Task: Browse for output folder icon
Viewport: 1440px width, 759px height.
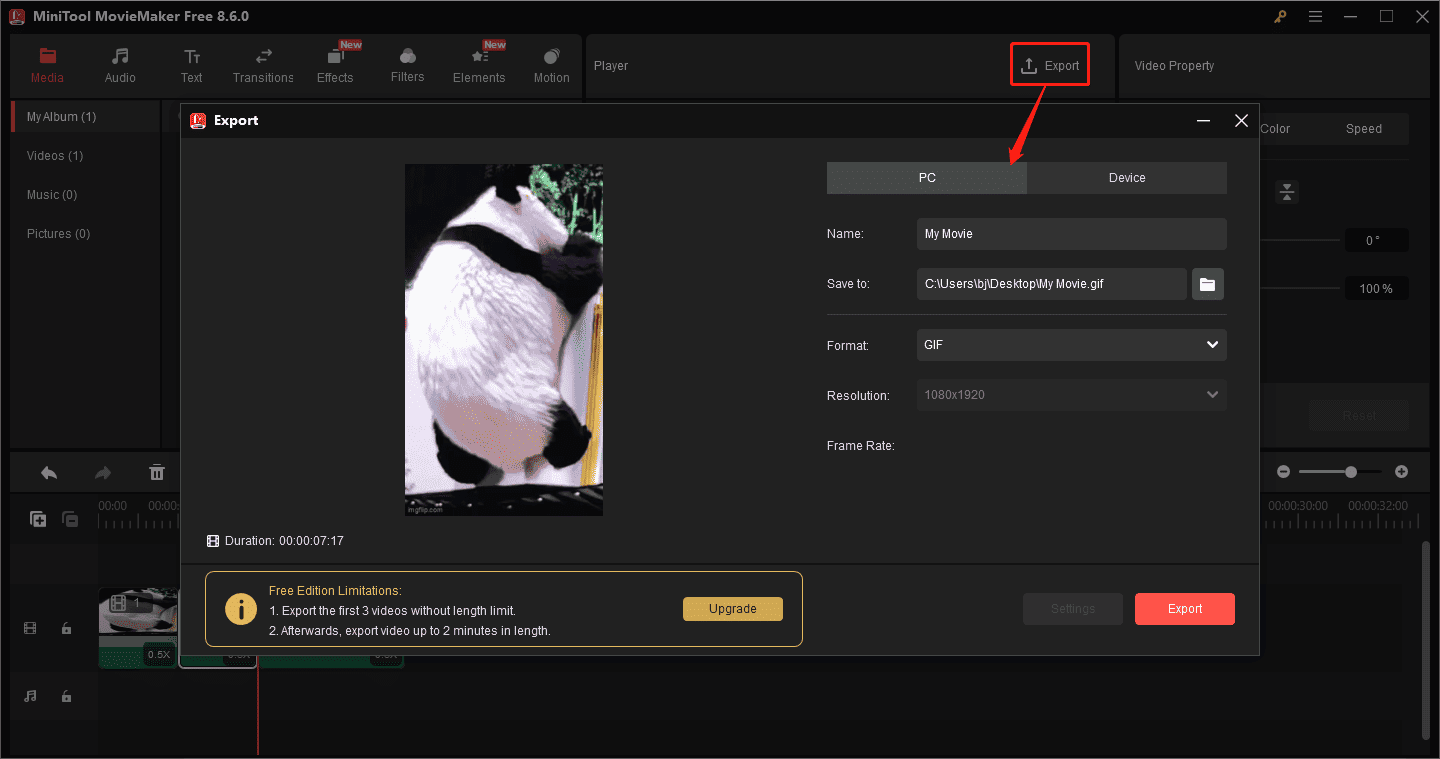Action: (1208, 284)
